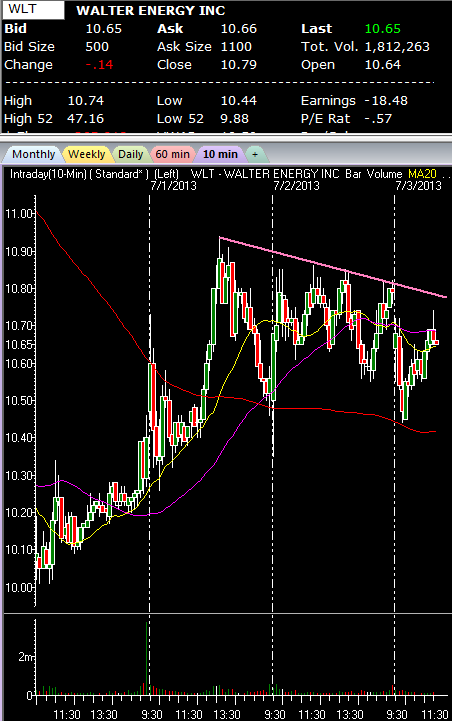Click the green Last price value
The width and height of the screenshot is (452, 721).
[x=383, y=29]
